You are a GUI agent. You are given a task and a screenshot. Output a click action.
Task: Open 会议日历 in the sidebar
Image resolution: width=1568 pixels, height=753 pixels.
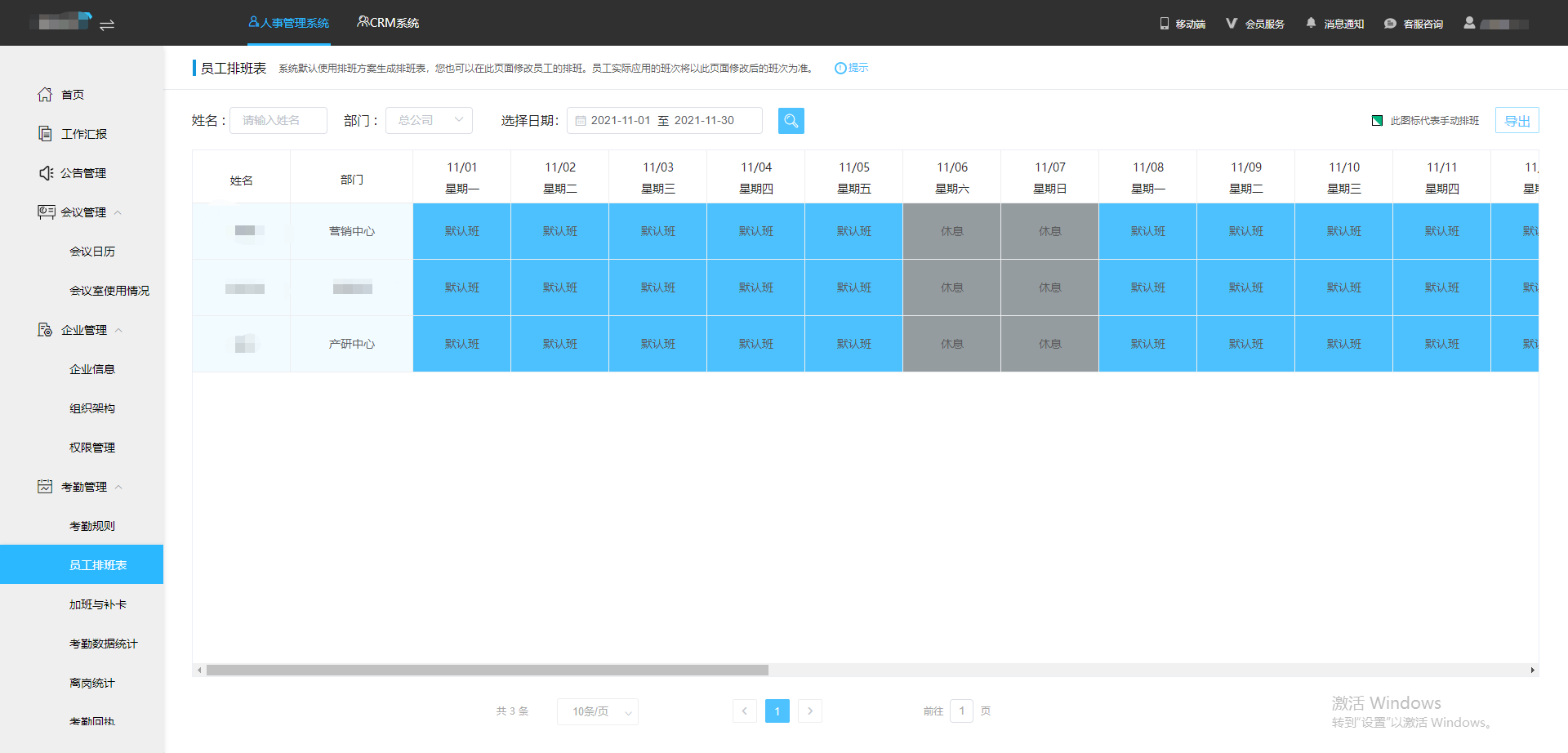92,252
